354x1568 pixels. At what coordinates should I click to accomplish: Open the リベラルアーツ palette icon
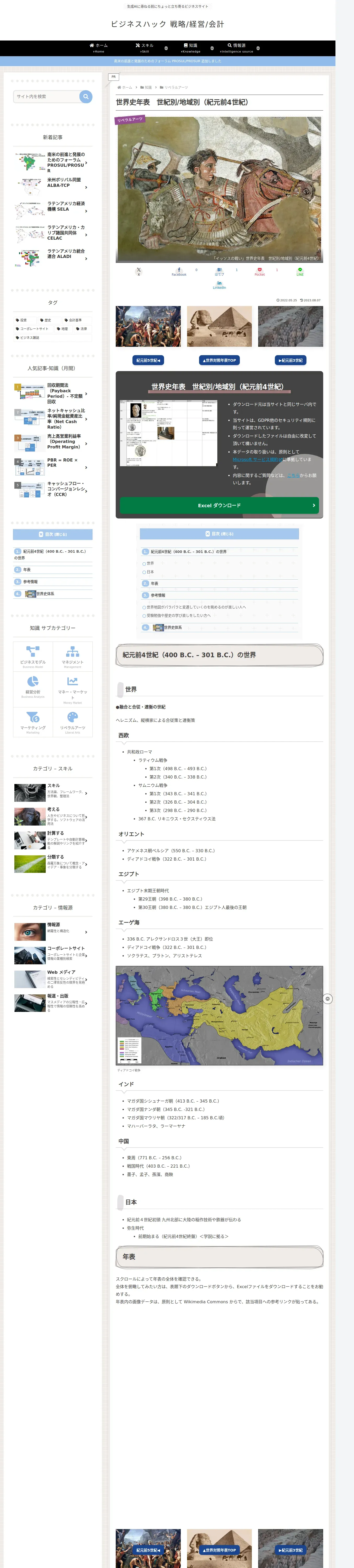tap(72, 717)
